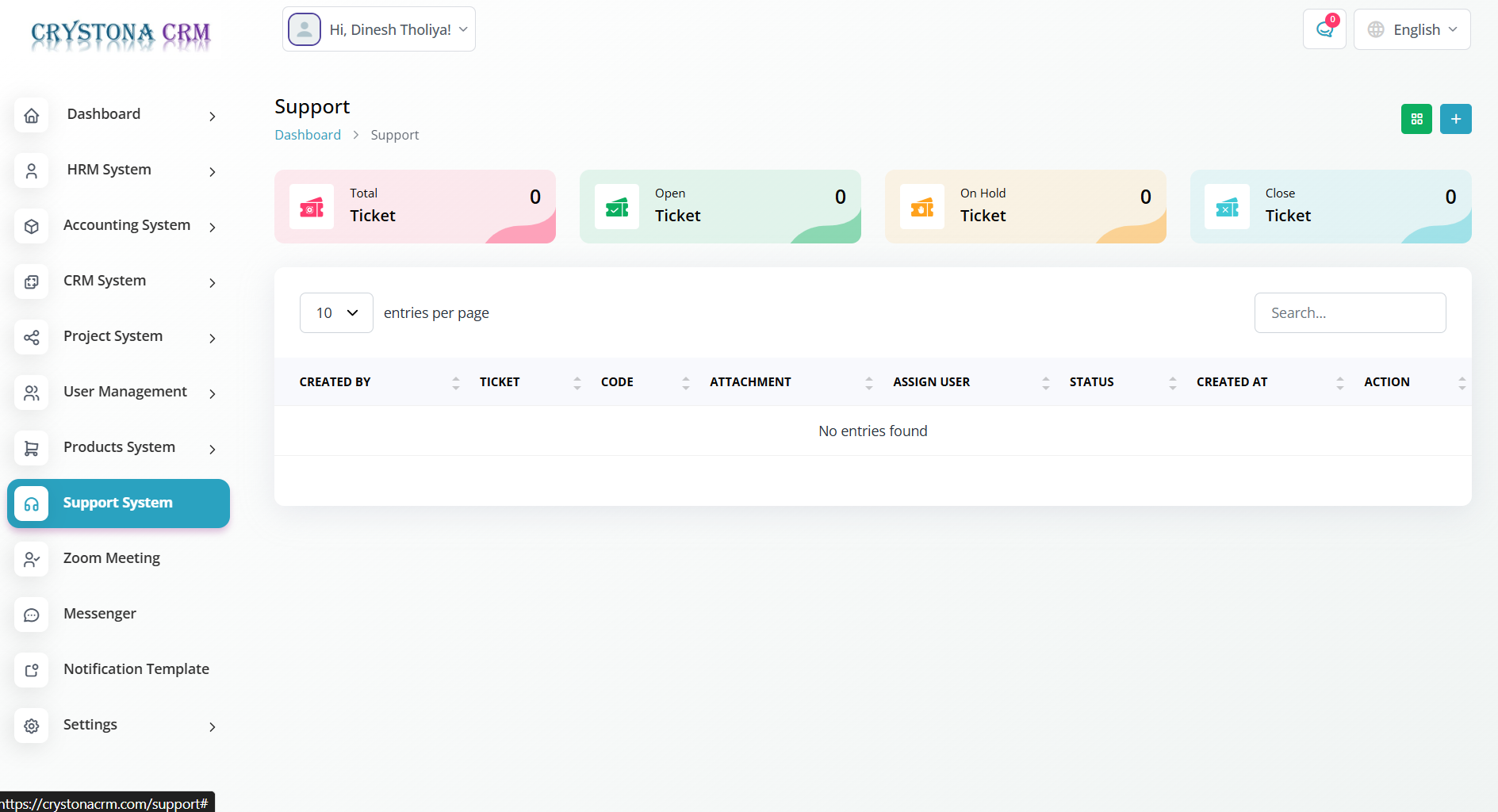Click the Crystona CRM logo
Screen dimensions: 1498x812
(x=121, y=33)
